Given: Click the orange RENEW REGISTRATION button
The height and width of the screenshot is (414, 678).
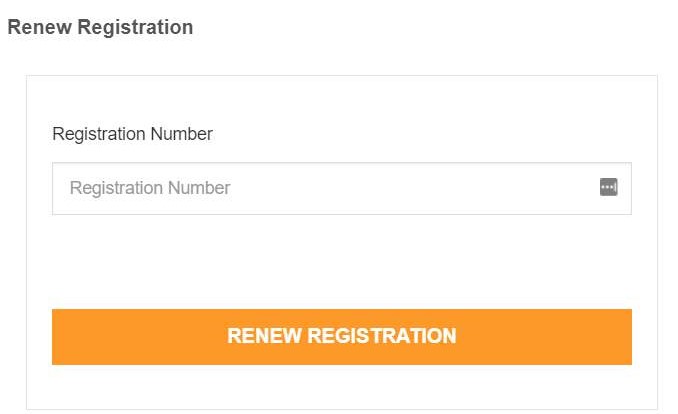Looking at the screenshot, I should (x=342, y=337).
